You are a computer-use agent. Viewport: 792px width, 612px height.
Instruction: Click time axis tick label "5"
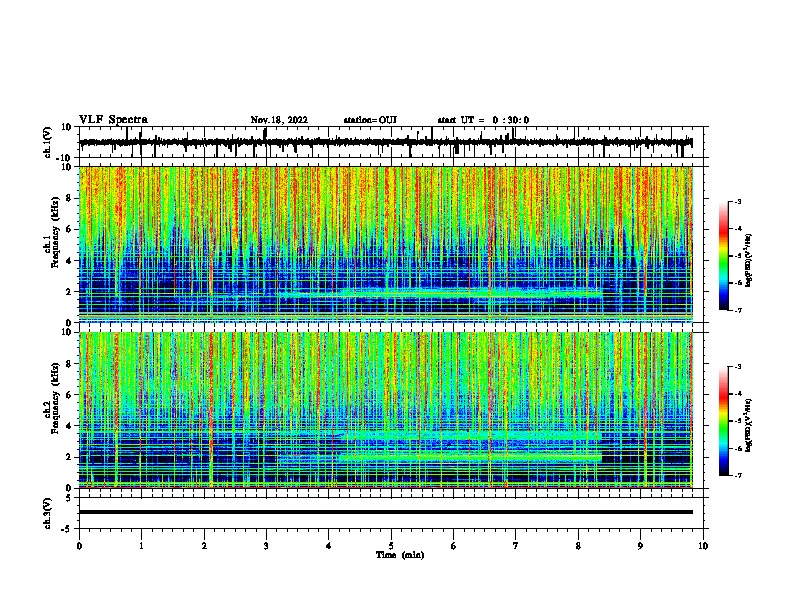(x=391, y=546)
